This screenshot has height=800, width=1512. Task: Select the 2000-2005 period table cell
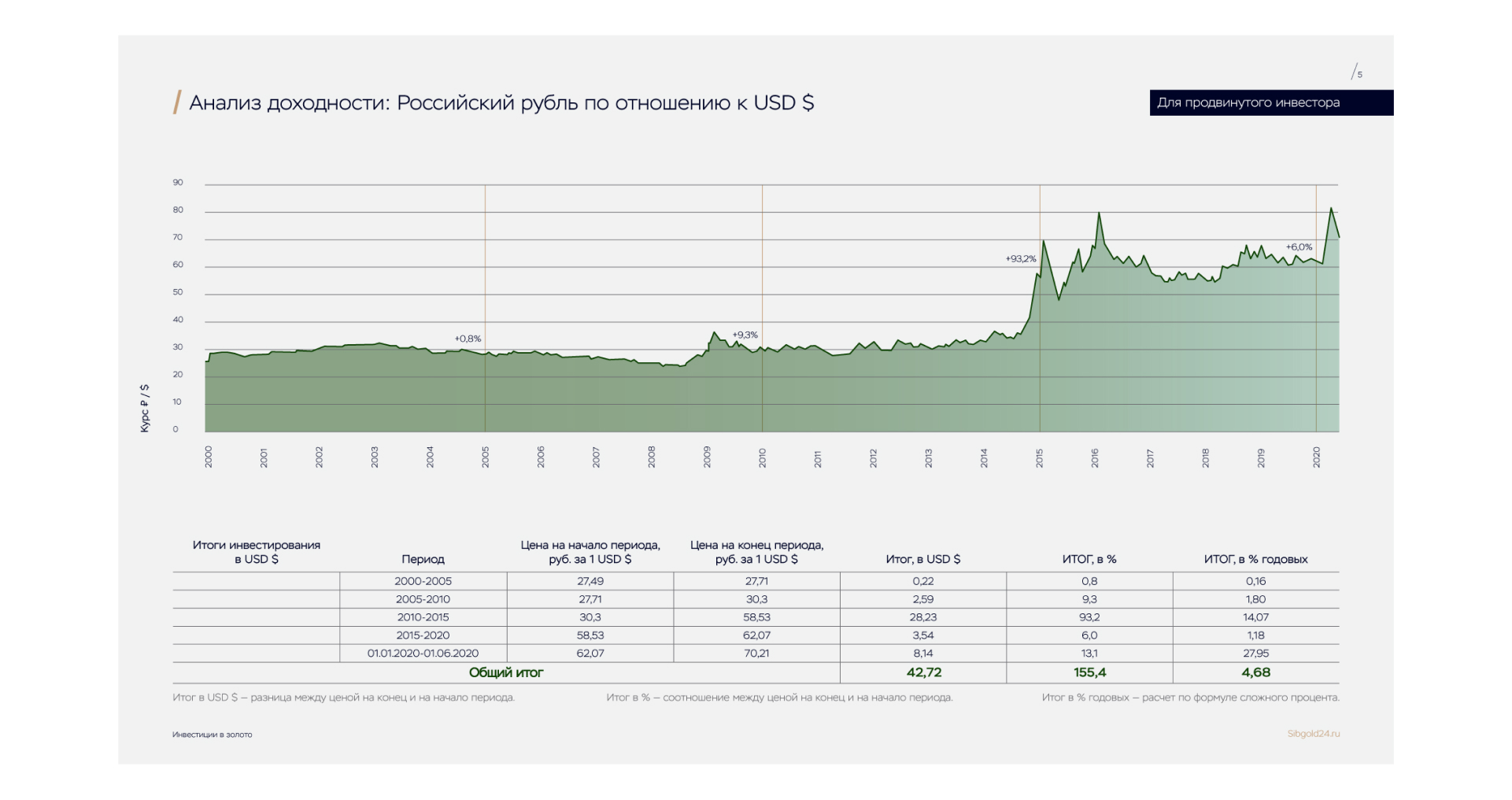point(423,581)
